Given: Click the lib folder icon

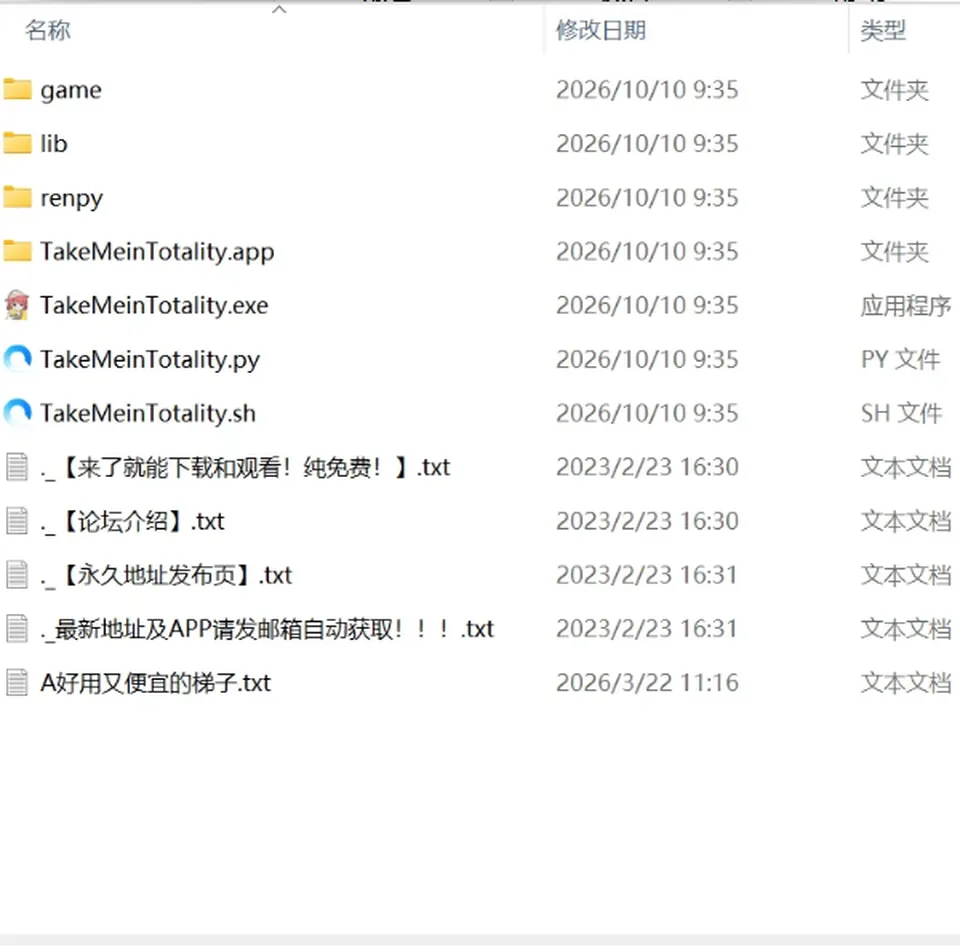Looking at the screenshot, I should click(x=17, y=143).
